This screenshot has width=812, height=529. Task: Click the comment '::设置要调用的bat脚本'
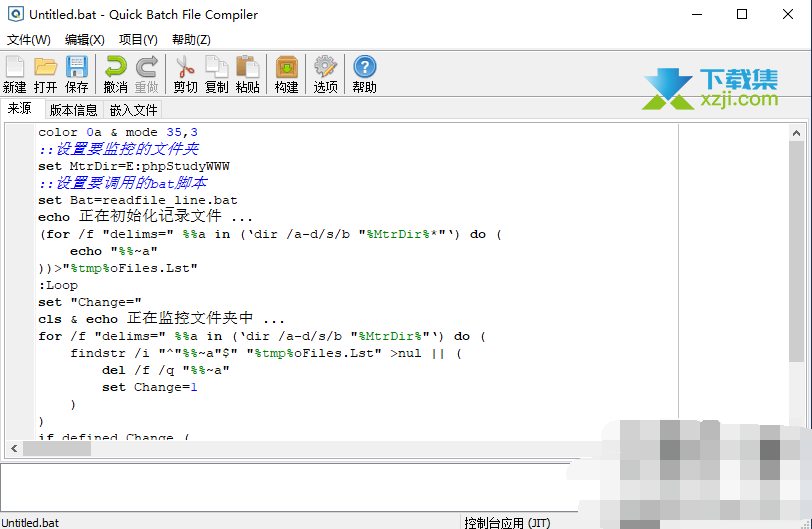[x=123, y=183]
